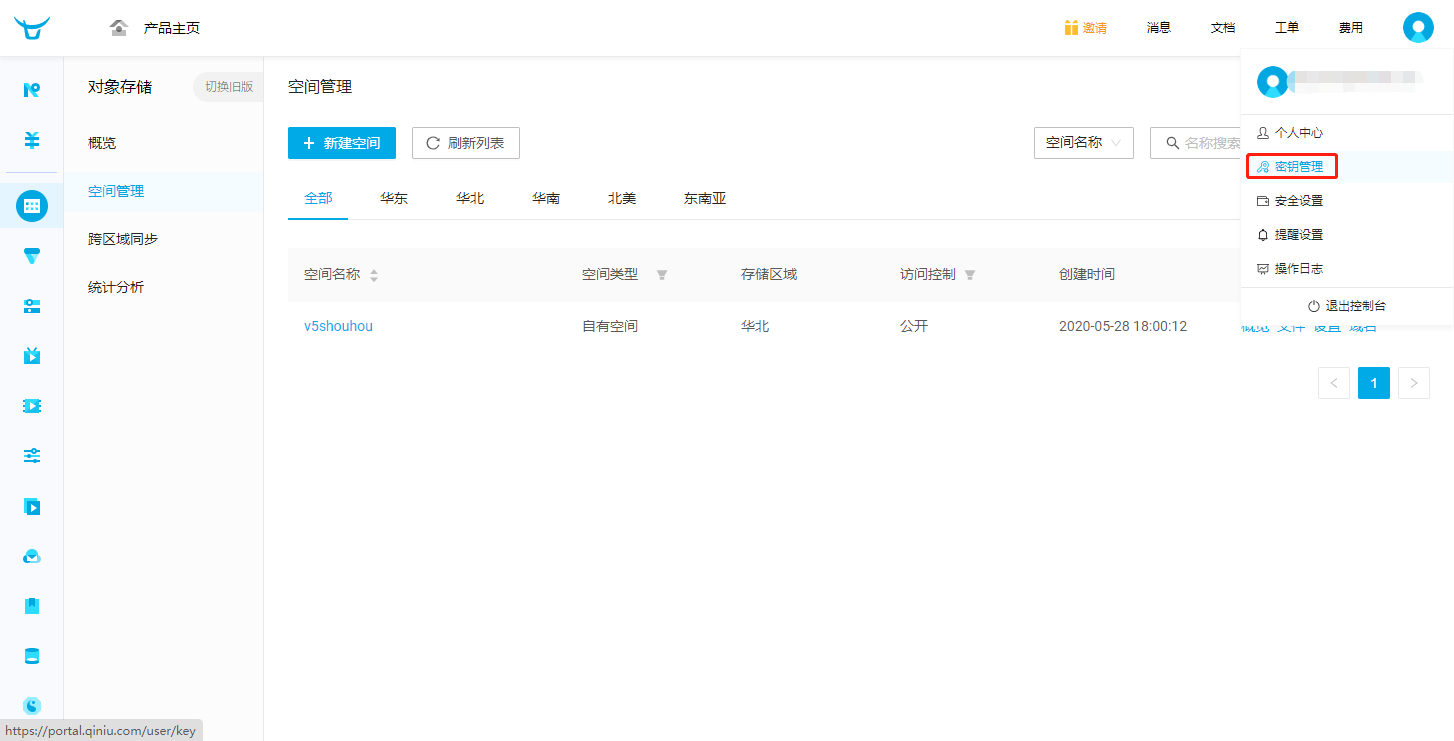Open the v5shouhou bucket link
The image size is (1454, 741).
pos(338,326)
